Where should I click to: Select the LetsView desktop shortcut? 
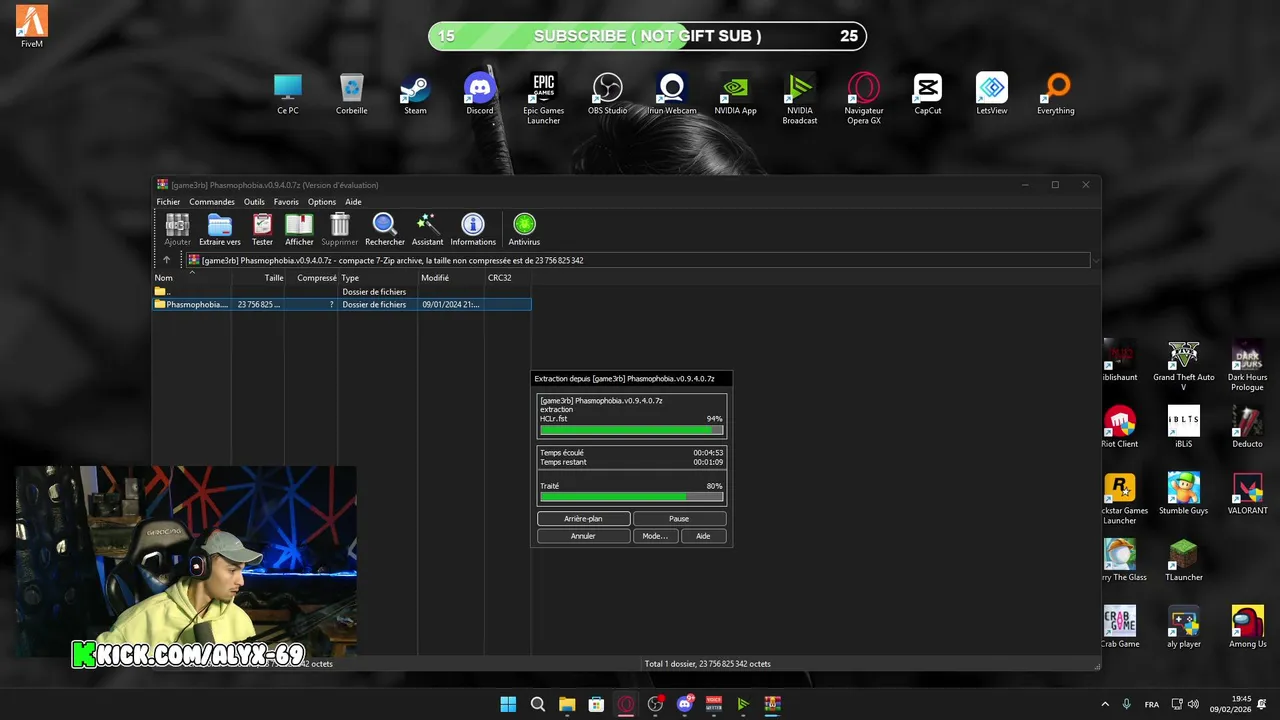pos(992,94)
